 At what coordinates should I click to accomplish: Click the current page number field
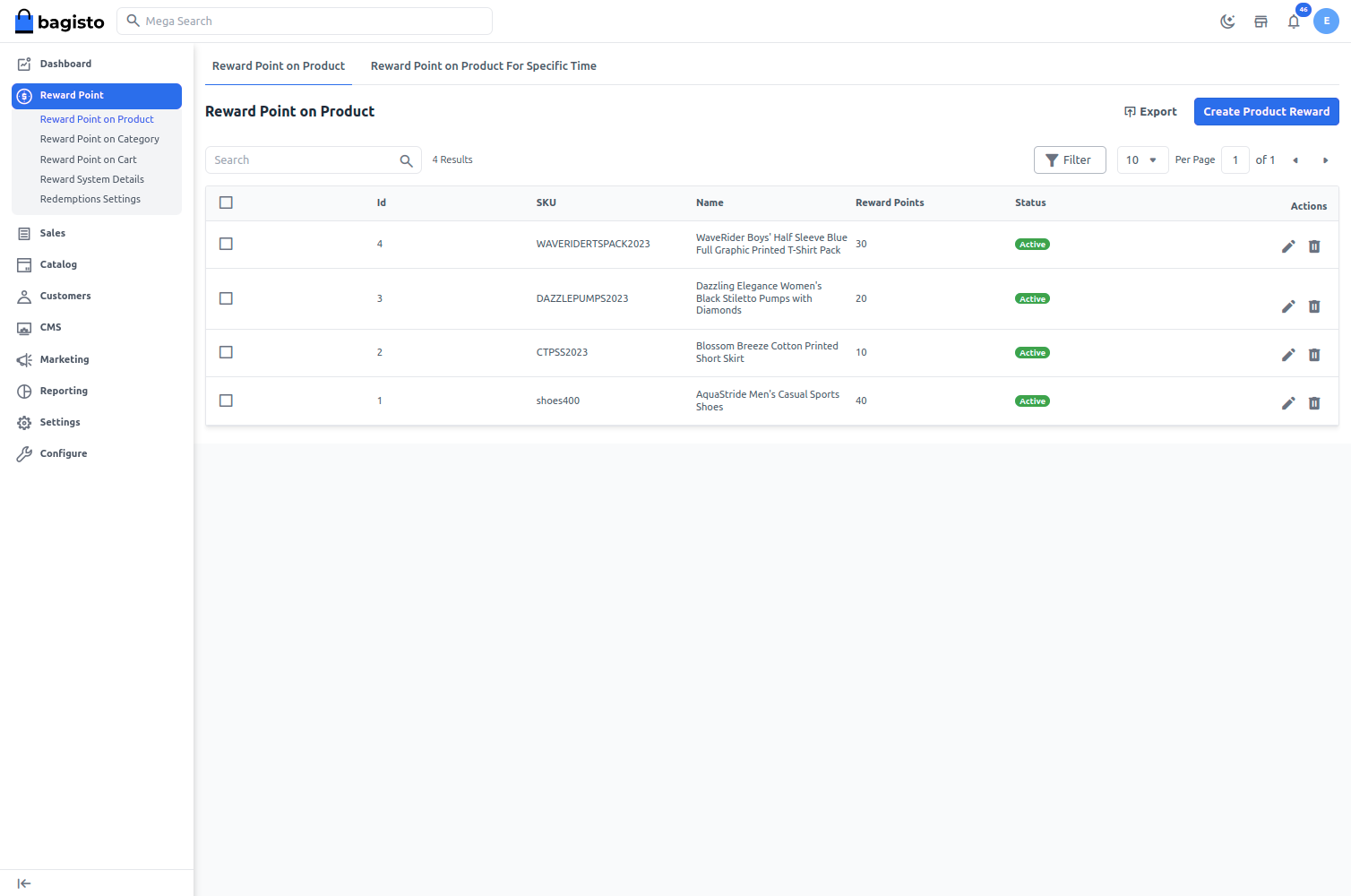[1235, 159]
